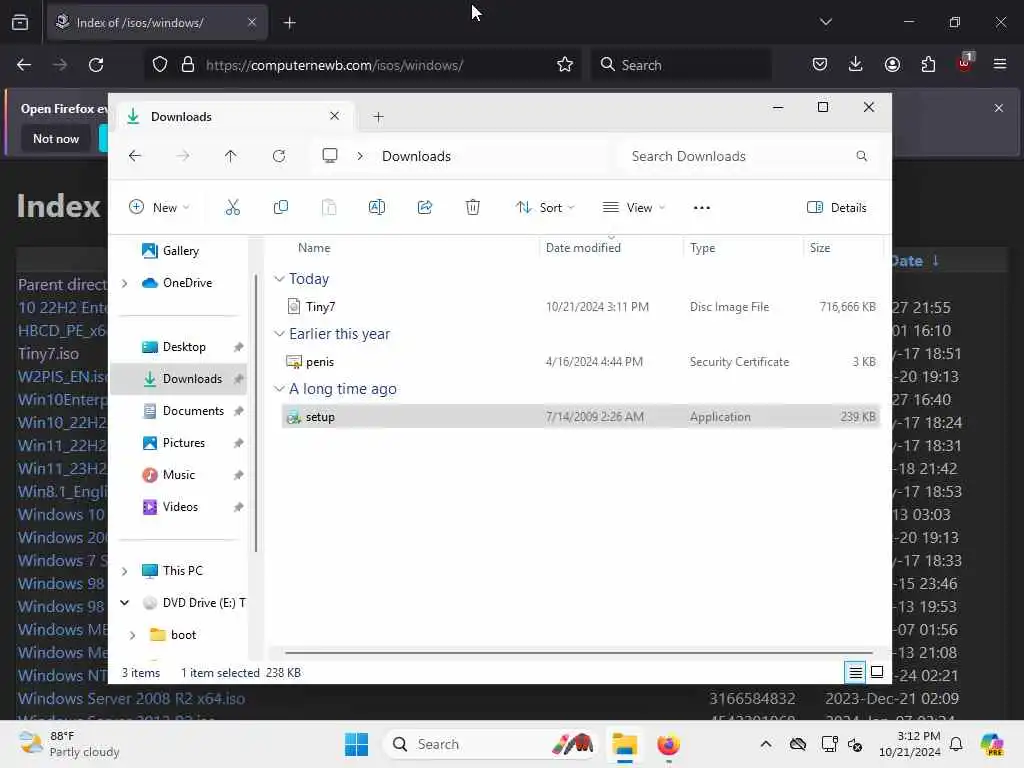Open Videos in navigation pane
Screen dimensions: 1024x768
pos(178,507)
